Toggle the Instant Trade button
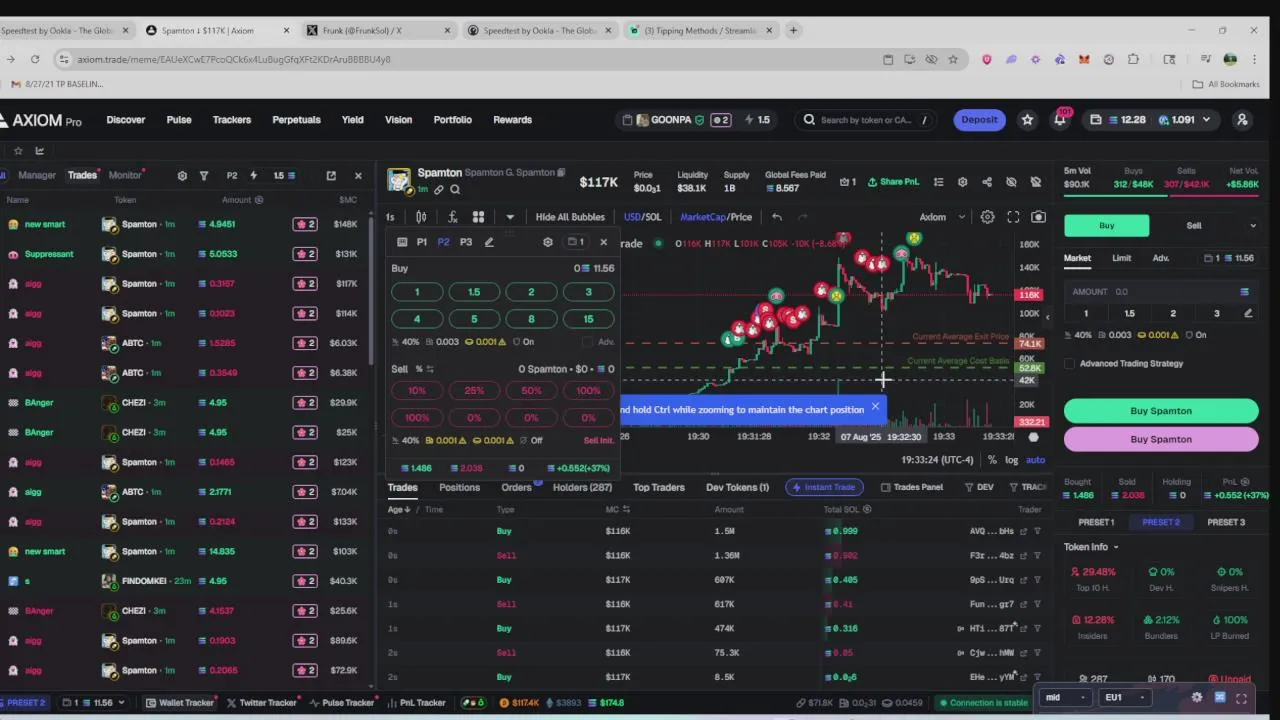The width and height of the screenshot is (1280, 720). 822,487
